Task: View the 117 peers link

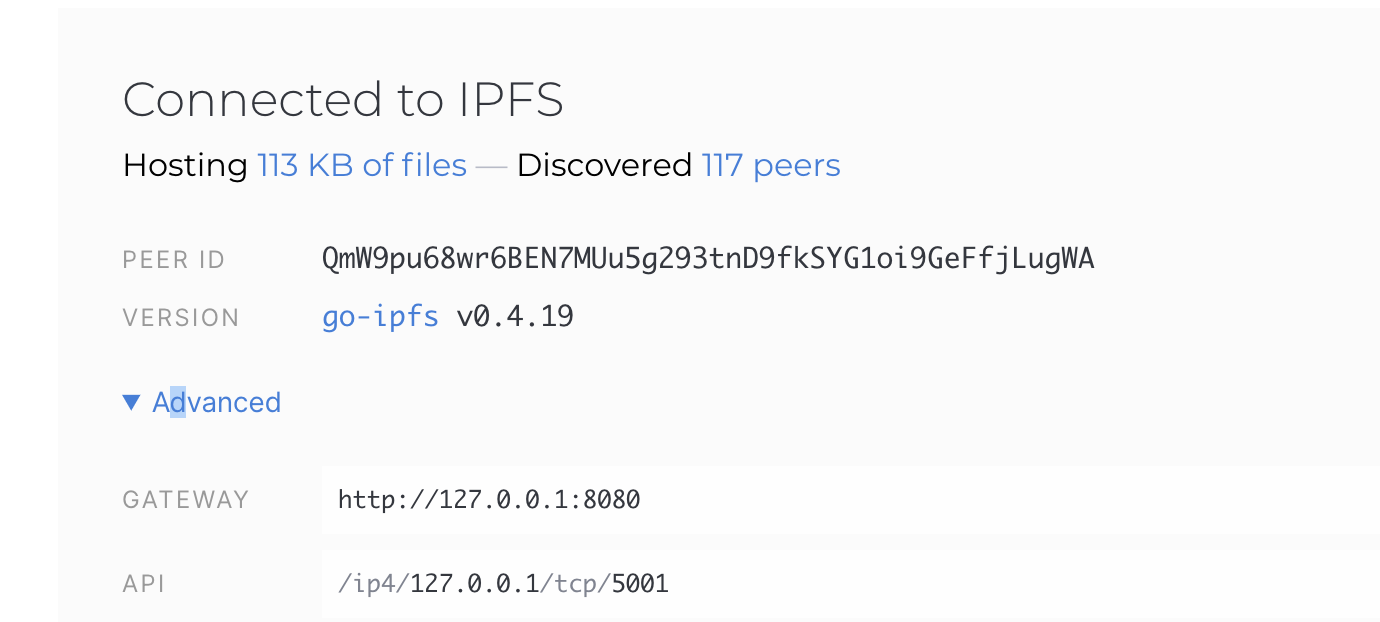Action: coord(771,164)
